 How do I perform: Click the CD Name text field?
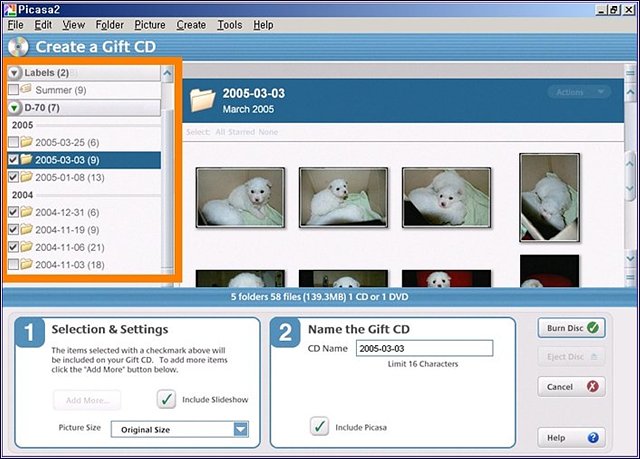click(x=425, y=348)
